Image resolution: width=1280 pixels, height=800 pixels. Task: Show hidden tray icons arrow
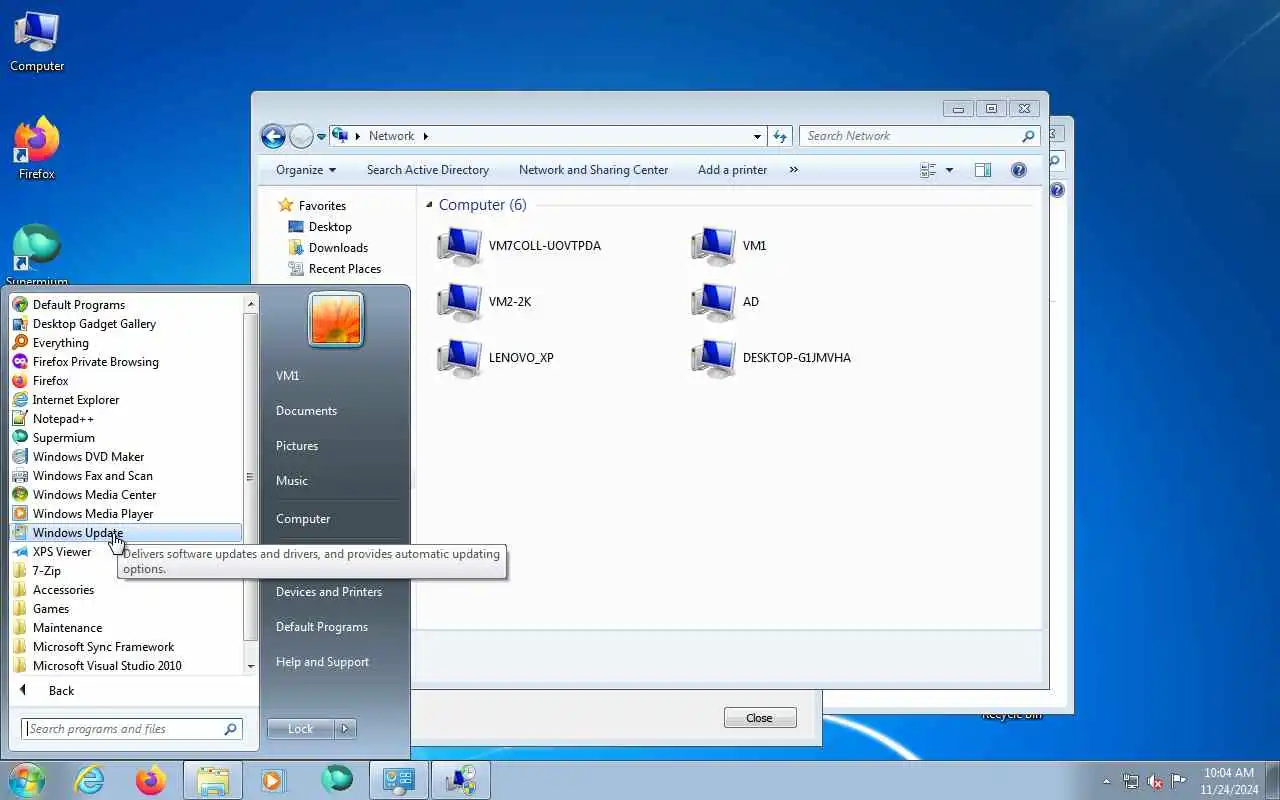click(x=1106, y=781)
